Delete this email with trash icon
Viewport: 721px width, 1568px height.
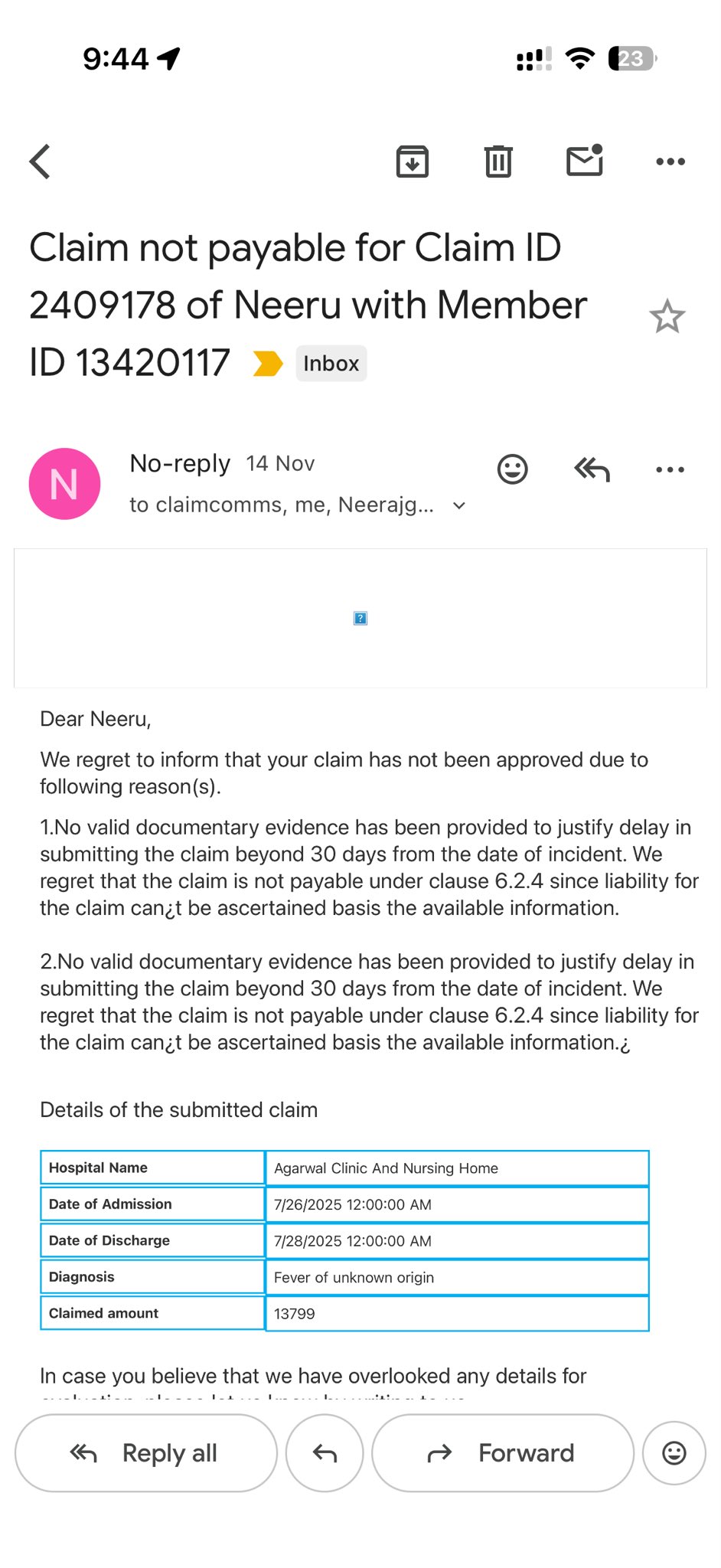[498, 162]
